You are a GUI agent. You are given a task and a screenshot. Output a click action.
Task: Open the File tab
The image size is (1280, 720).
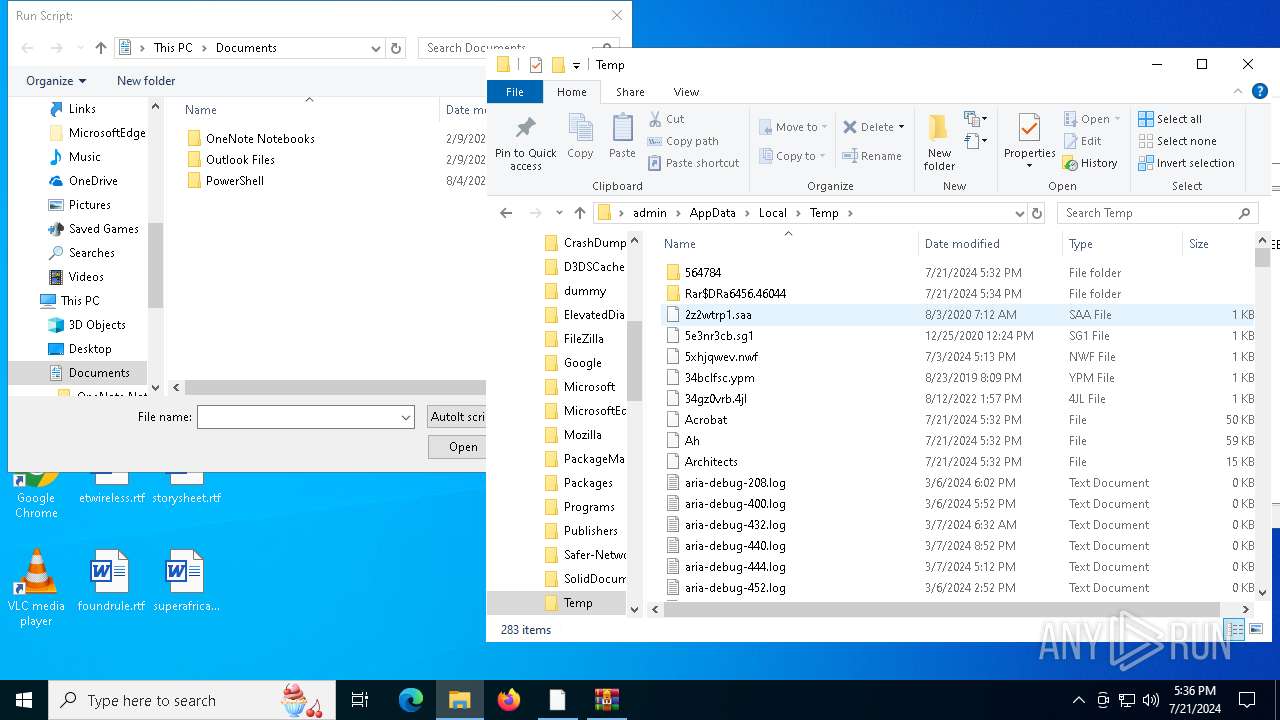click(514, 92)
